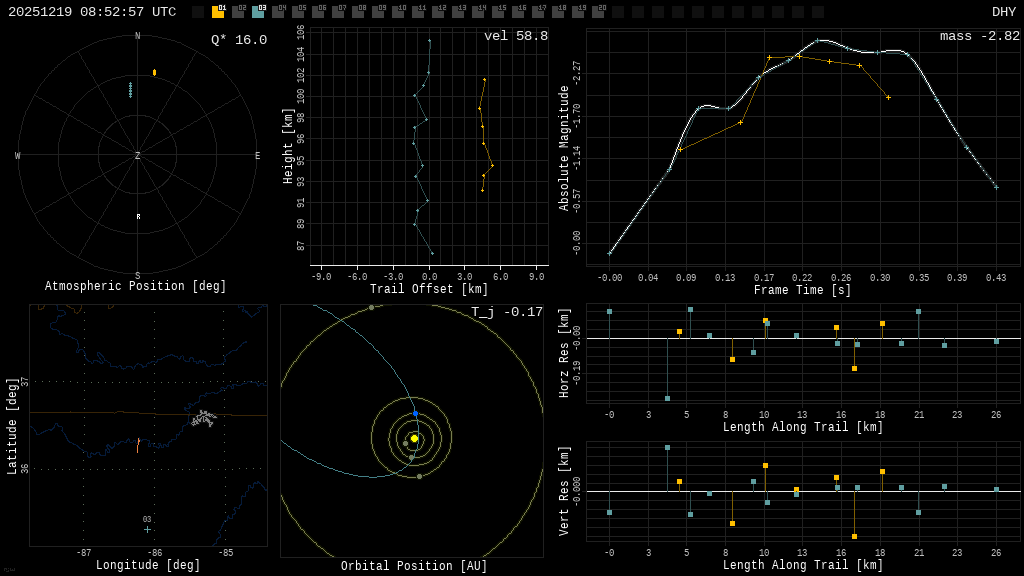The height and width of the screenshot is (576, 1024).
Task: Click the UTC timestamp in the header
Action: pos(92,12)
